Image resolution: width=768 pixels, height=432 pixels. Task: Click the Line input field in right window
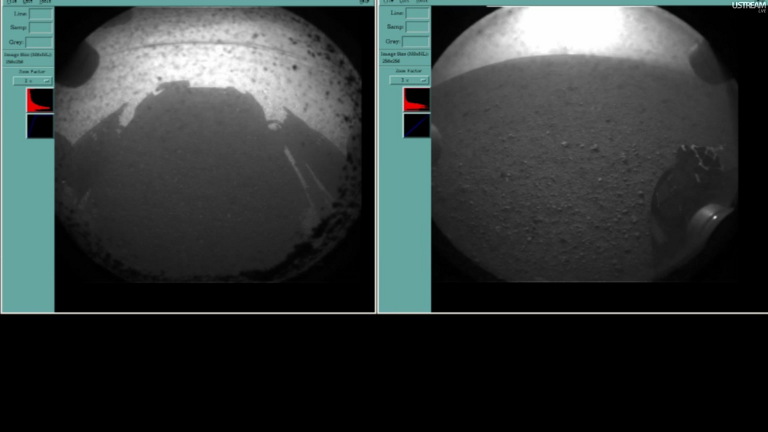[417, 14]
